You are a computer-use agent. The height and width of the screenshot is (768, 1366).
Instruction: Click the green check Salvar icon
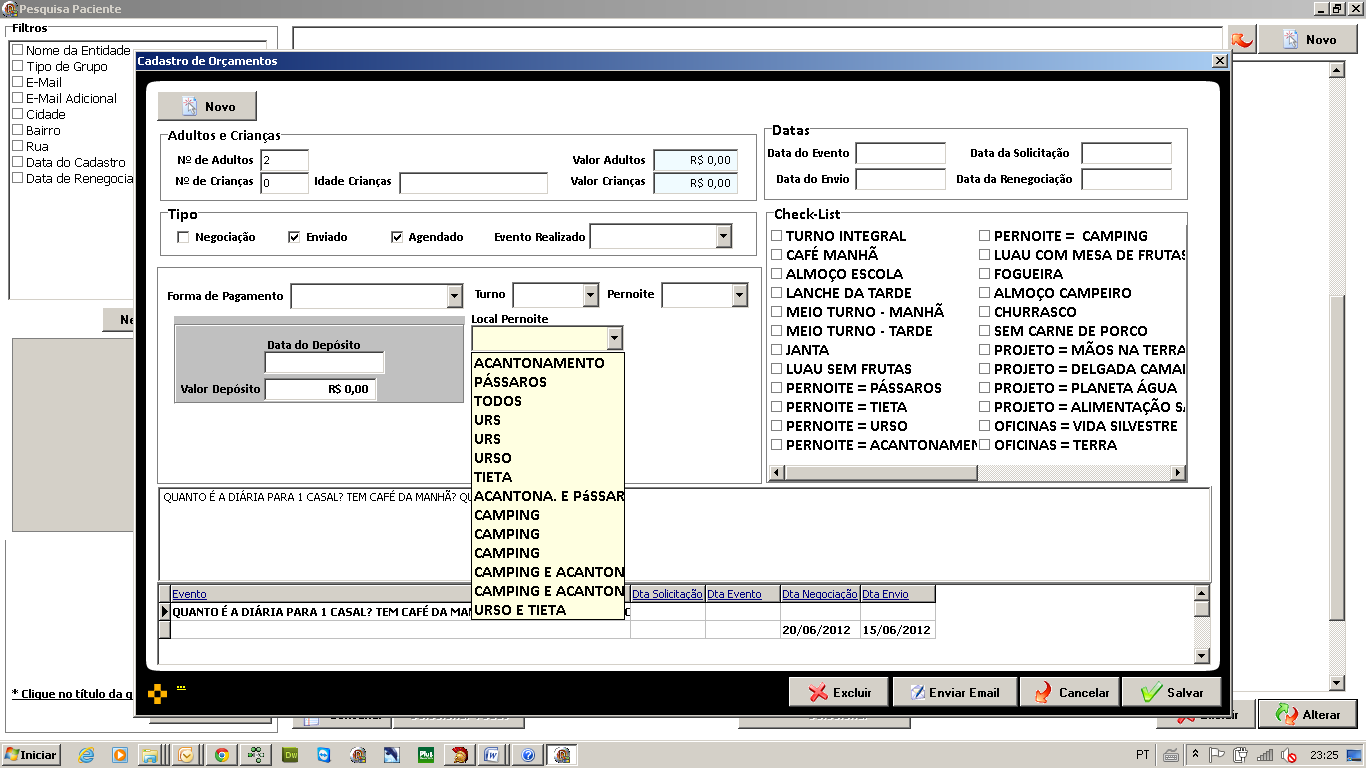point(1146,691)
